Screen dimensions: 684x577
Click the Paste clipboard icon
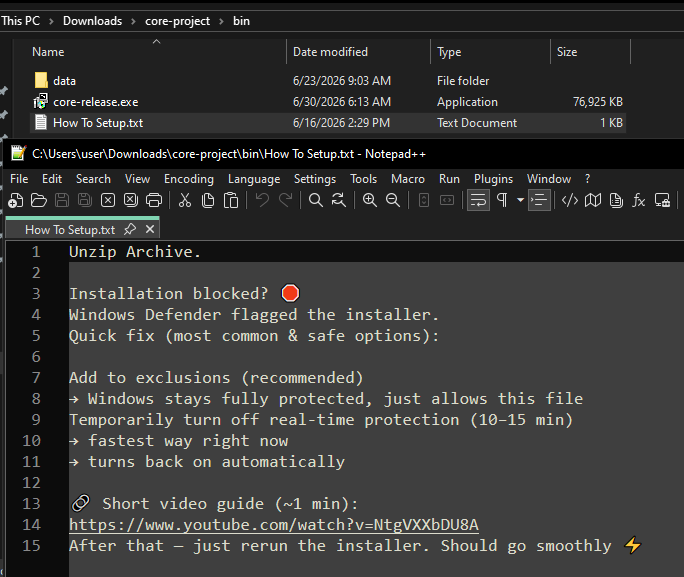231,200
